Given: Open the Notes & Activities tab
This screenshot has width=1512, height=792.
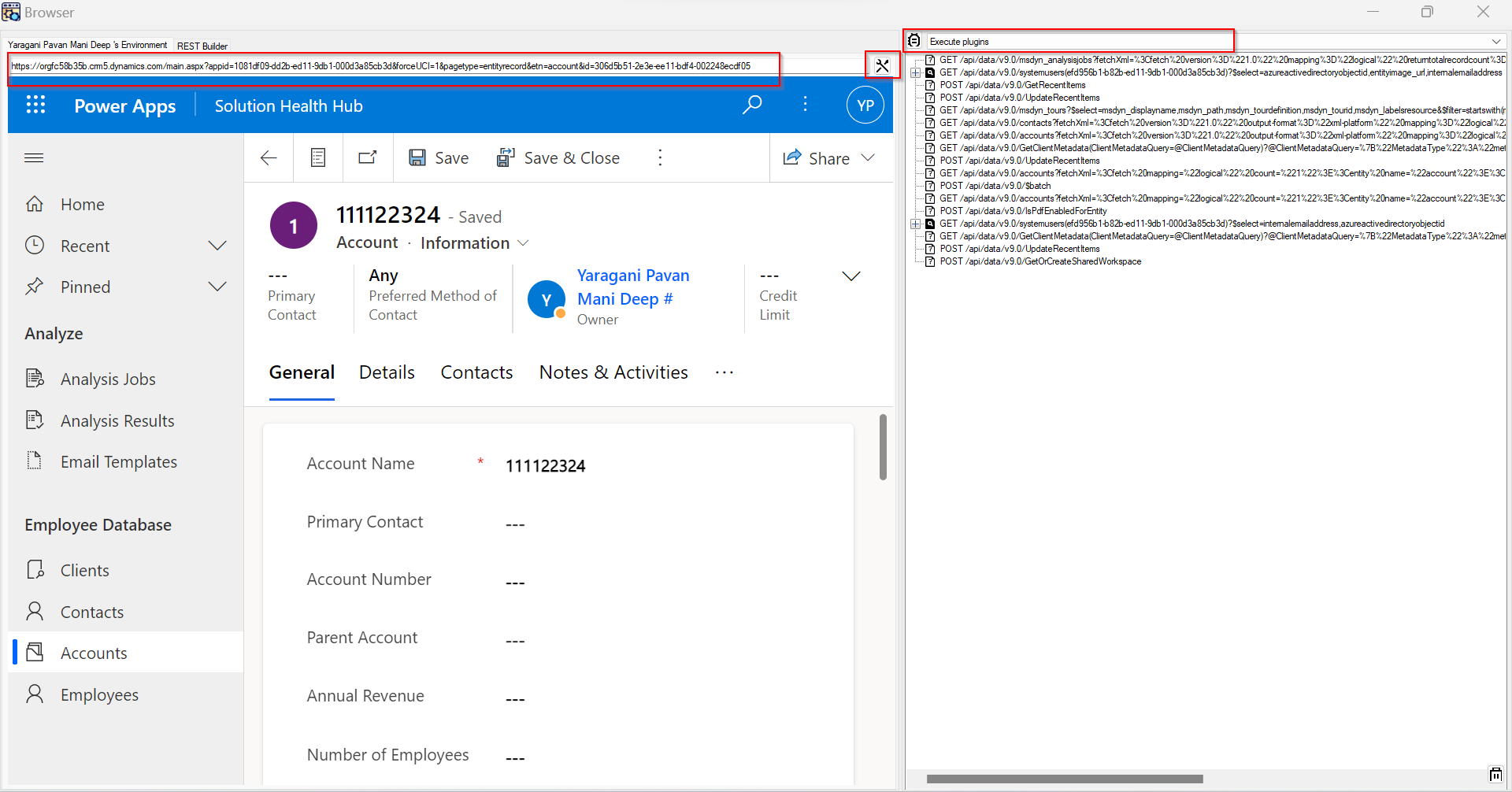Looking at the screenshot, I should point(613,372).
